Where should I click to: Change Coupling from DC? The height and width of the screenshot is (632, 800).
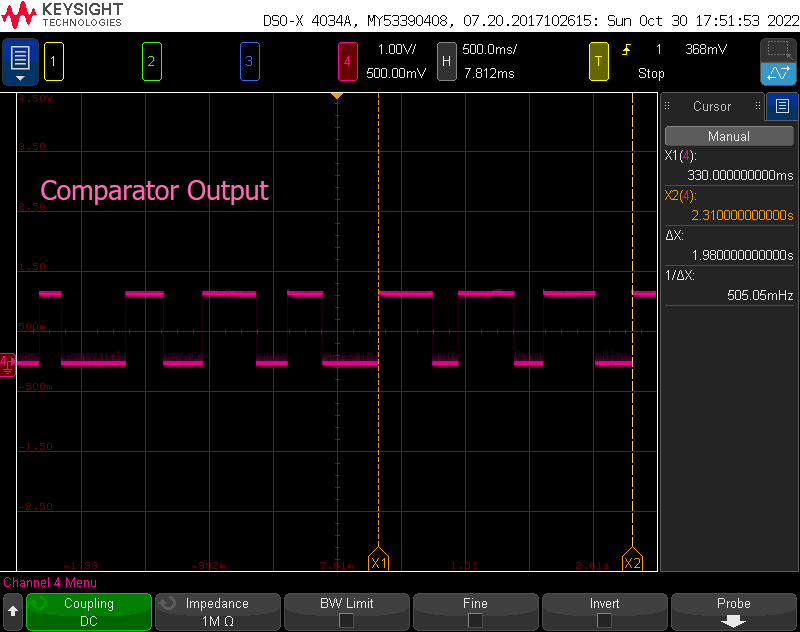pyautogui.click(x=88, y=611)
